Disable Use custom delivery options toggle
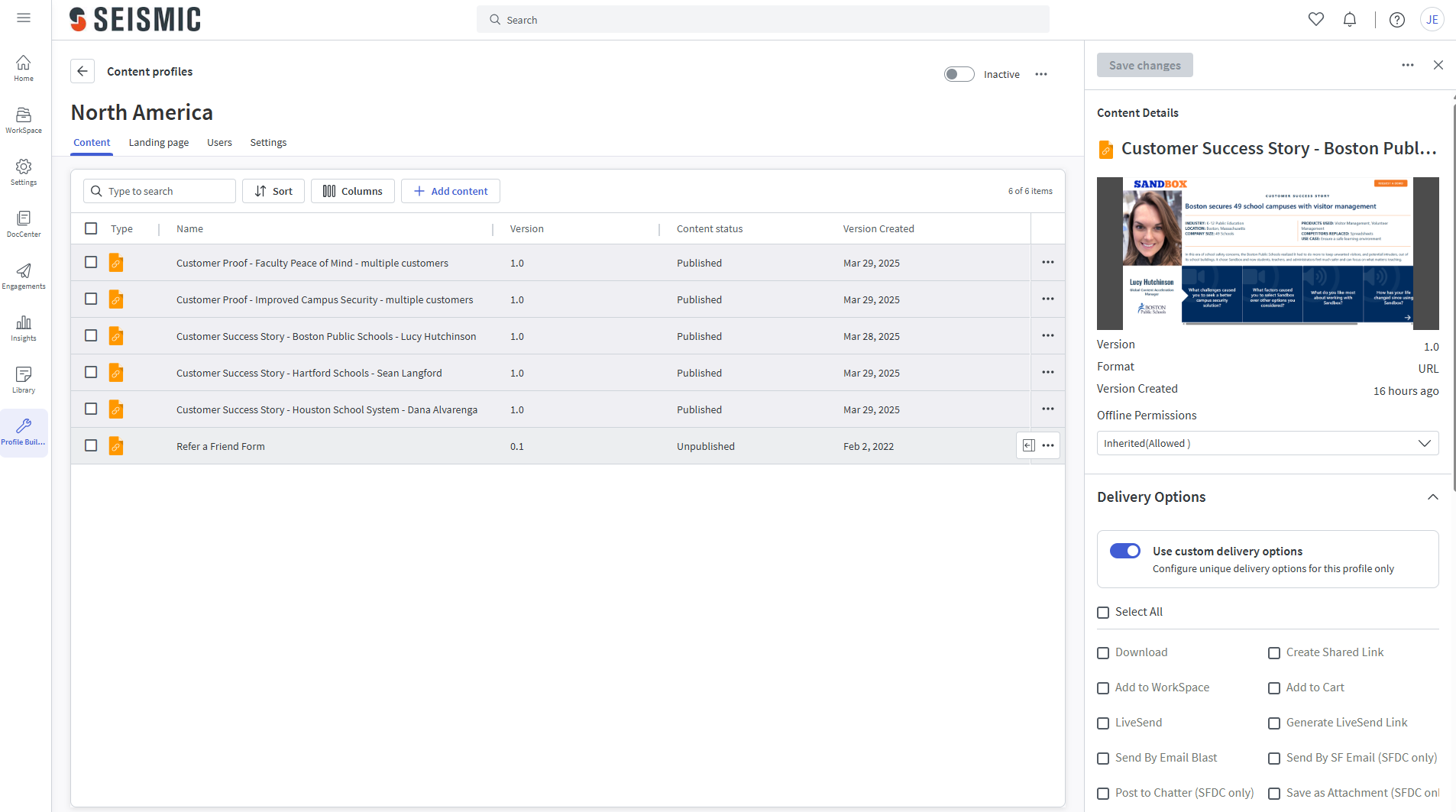The width and height of the screenshot is (1456, 812). click(1124, 551)
